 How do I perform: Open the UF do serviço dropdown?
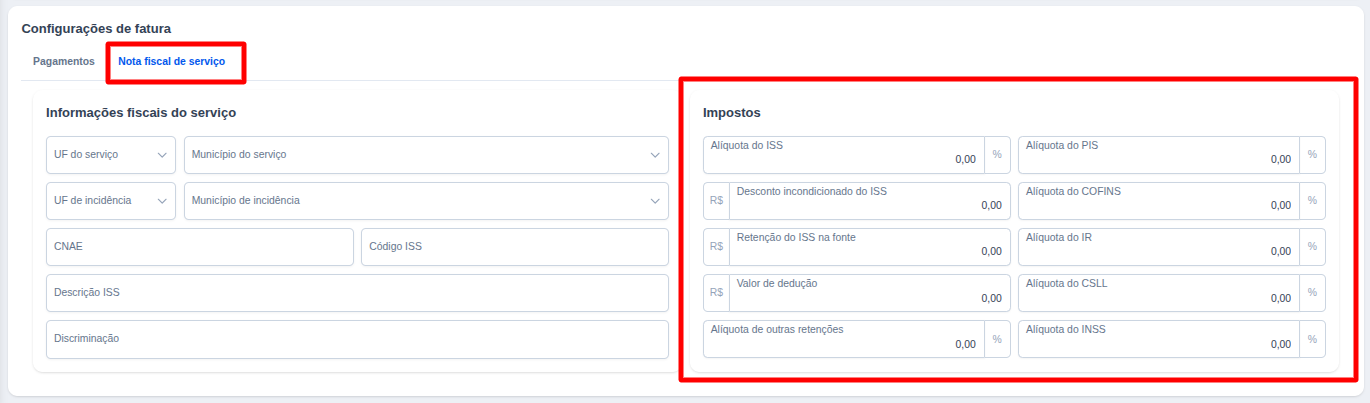point(110,155)
